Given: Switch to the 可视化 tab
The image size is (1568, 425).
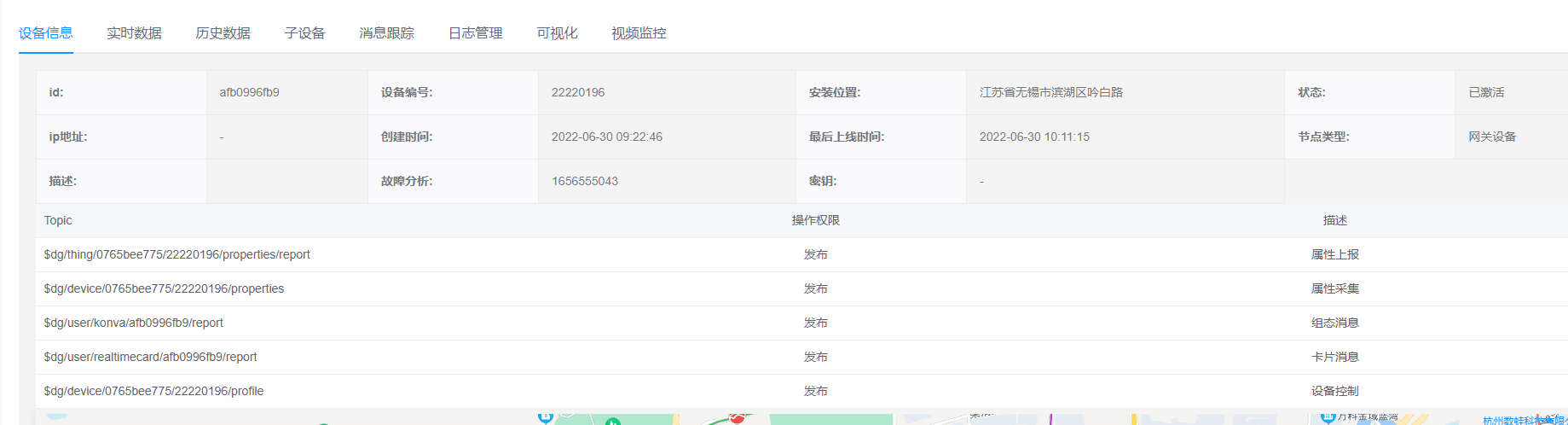Looking at the screenshot, I should click(558, 33).
